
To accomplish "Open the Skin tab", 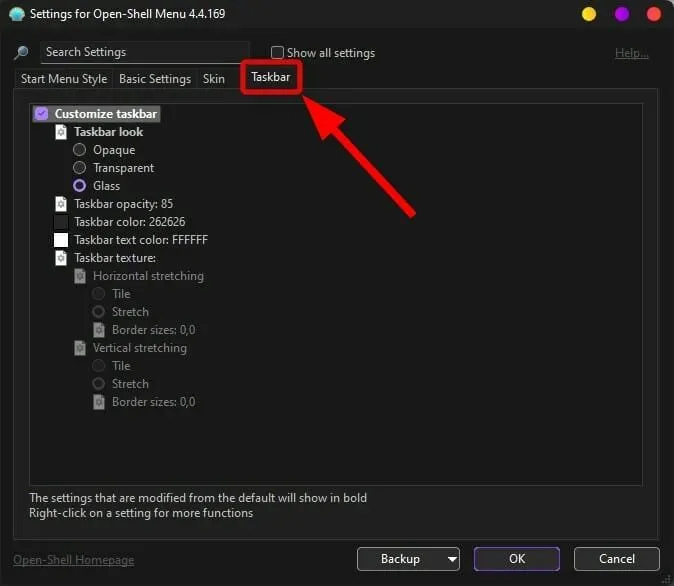I will click(214, 79).
